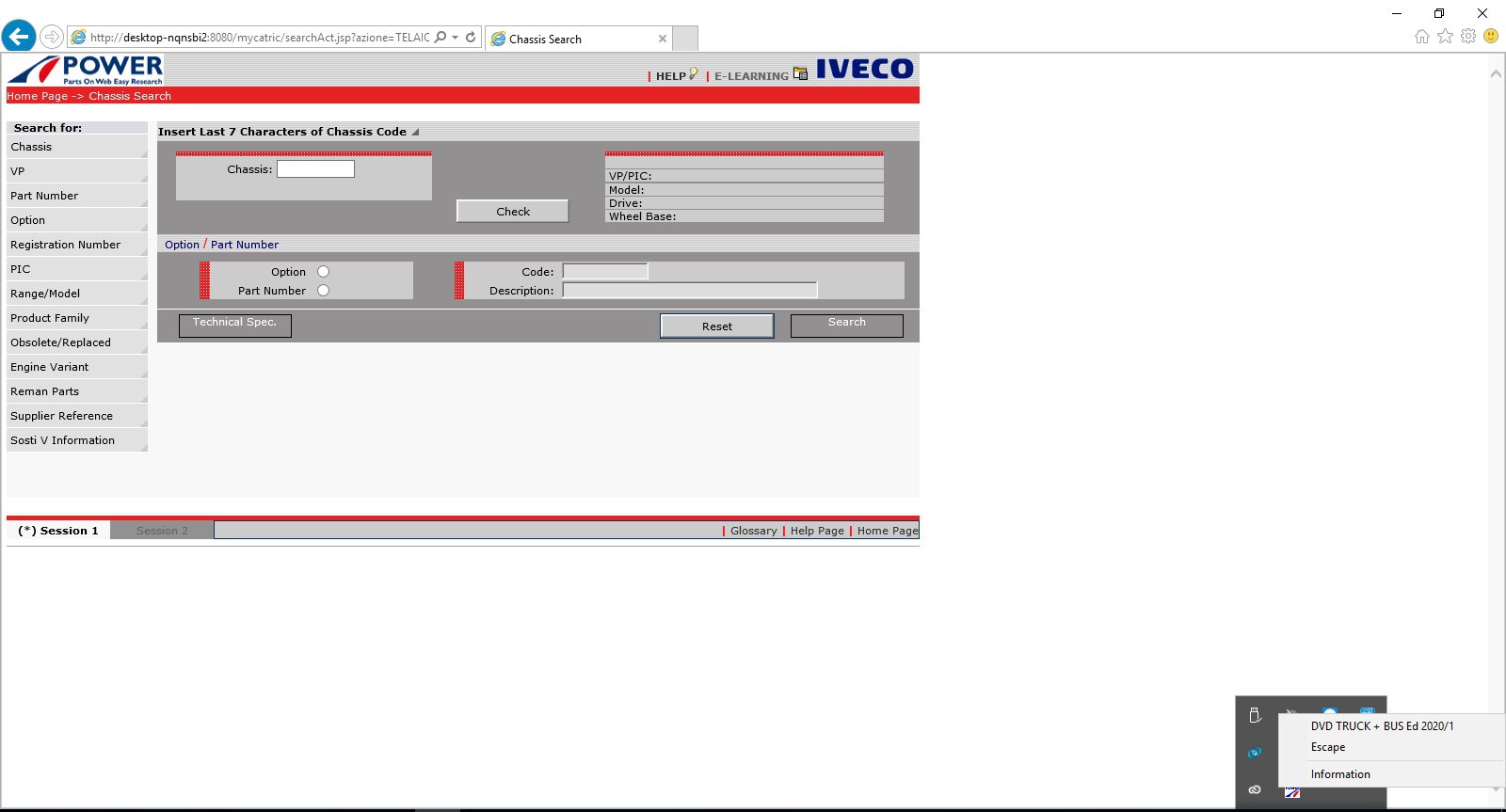Click the Model field row
1506x812 pixels.
click(x=745, y=190)
